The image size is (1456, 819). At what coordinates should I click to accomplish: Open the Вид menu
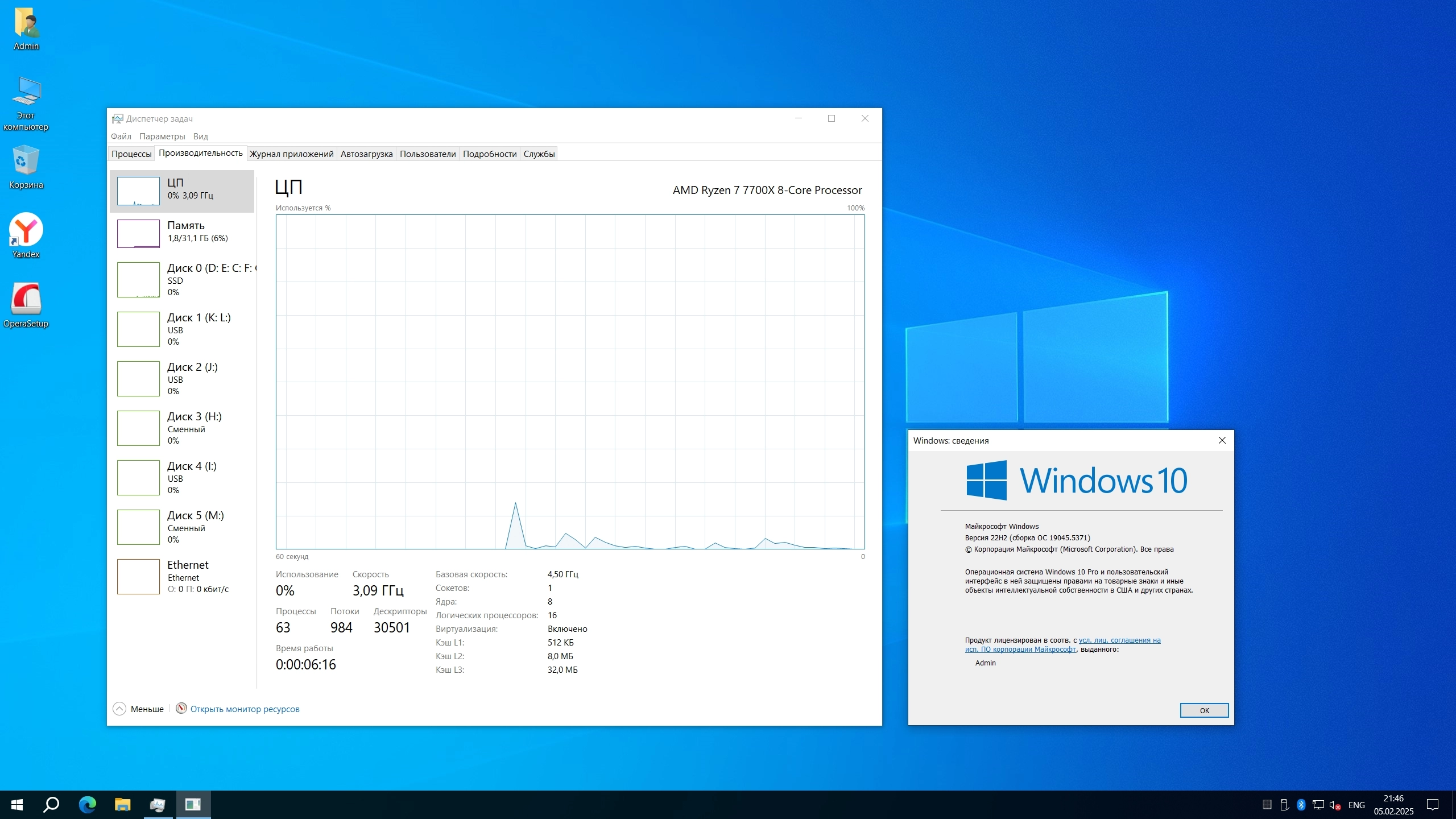[x=200, y=136]
